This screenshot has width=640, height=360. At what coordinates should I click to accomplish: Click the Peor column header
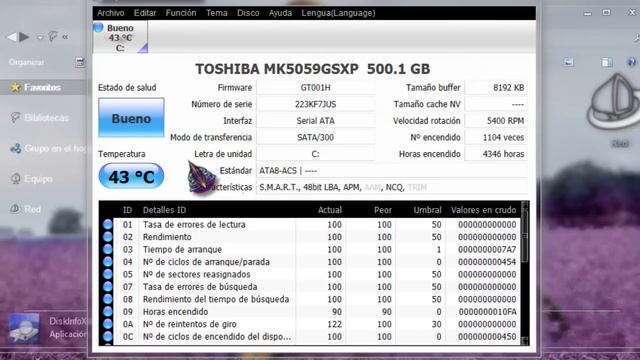383,210
